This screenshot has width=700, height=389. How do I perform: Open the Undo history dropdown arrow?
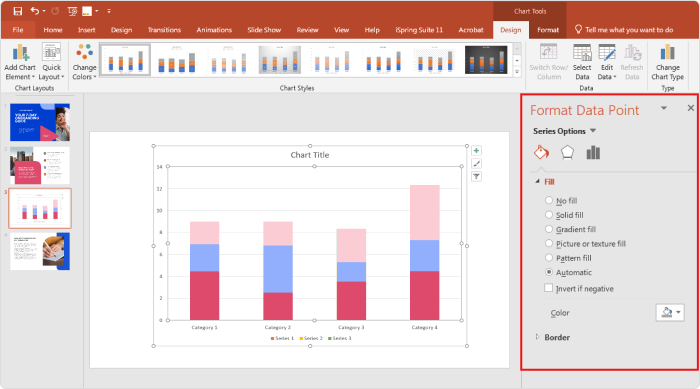[x=44, y=11]
